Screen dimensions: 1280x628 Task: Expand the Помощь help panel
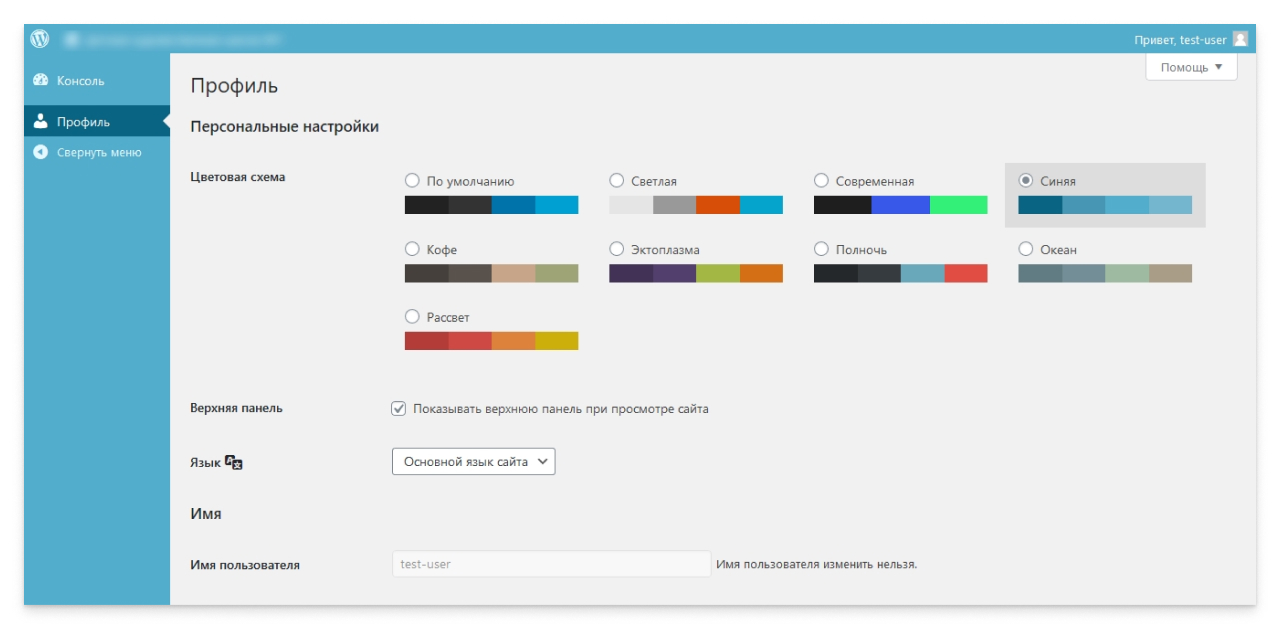pos(1191,67)
